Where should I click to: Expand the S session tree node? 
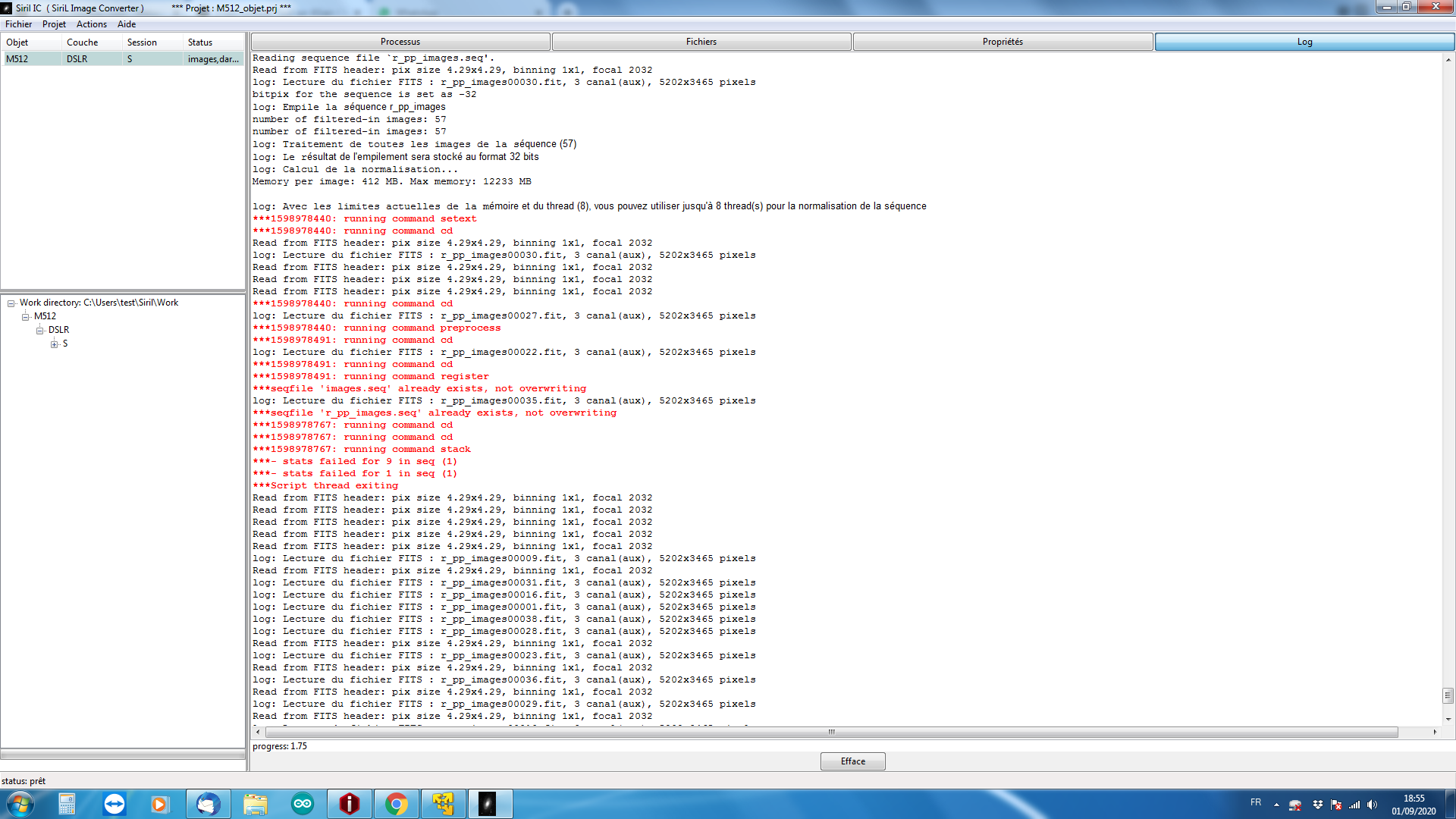[x=54, y=344]
